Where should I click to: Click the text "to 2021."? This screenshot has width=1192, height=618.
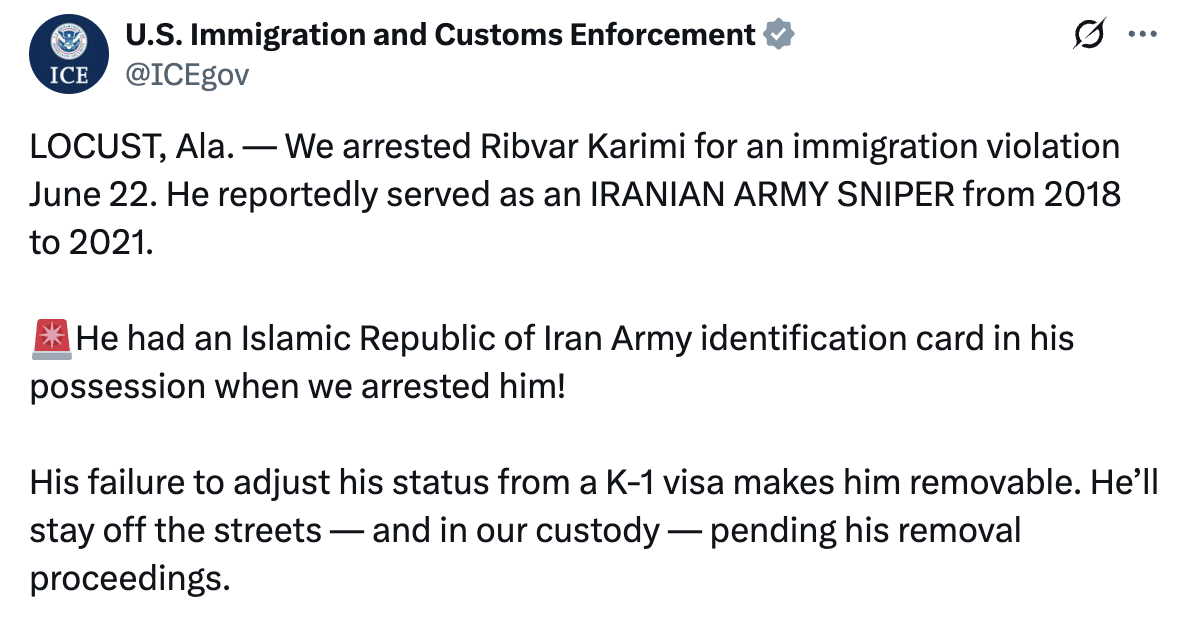pos(91,242)
